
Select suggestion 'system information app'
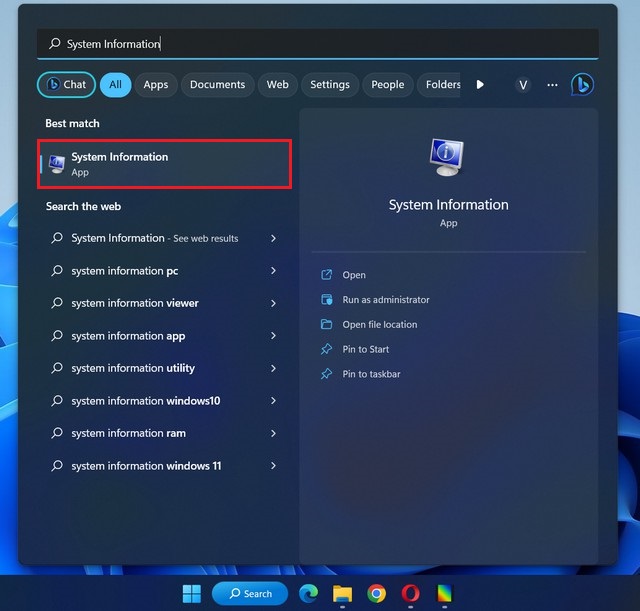(164, 336)
